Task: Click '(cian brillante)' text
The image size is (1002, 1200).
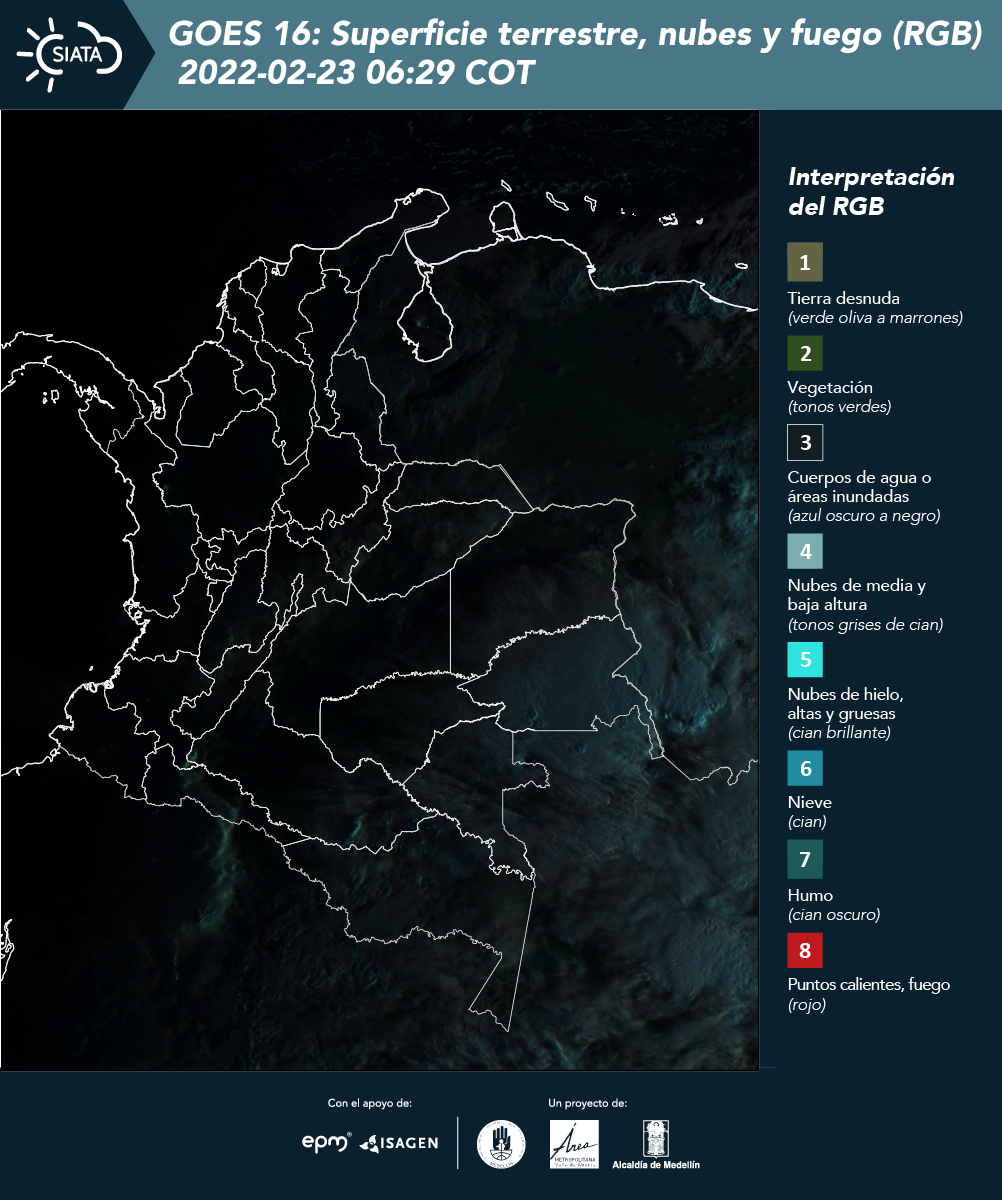Action: point(839,733)
